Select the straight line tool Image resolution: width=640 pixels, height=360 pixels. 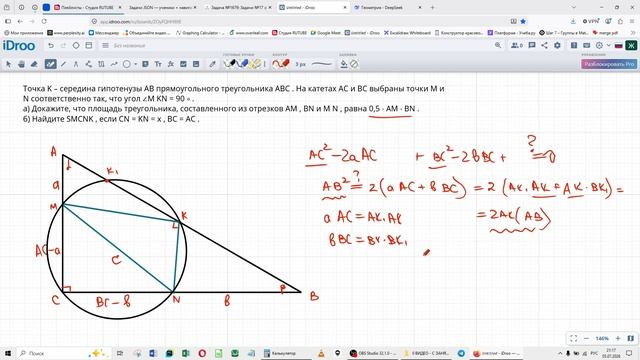click(63, 64)
